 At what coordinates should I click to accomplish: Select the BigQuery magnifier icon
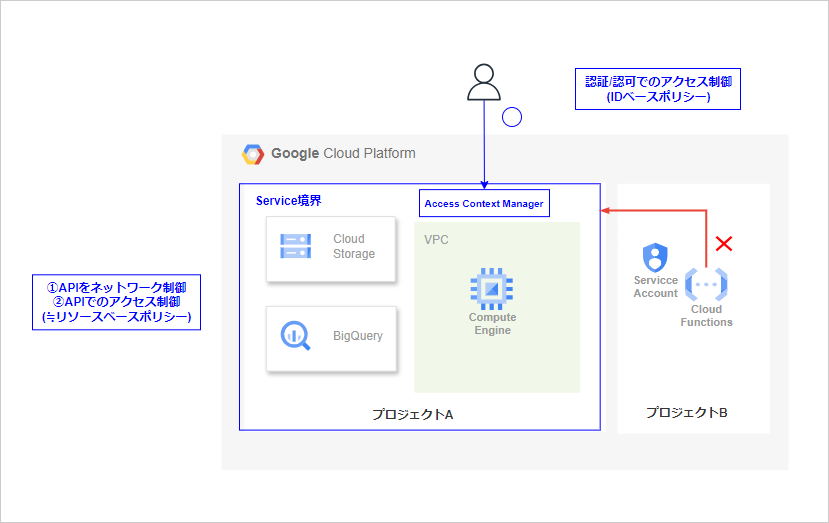tap(295, 336)
